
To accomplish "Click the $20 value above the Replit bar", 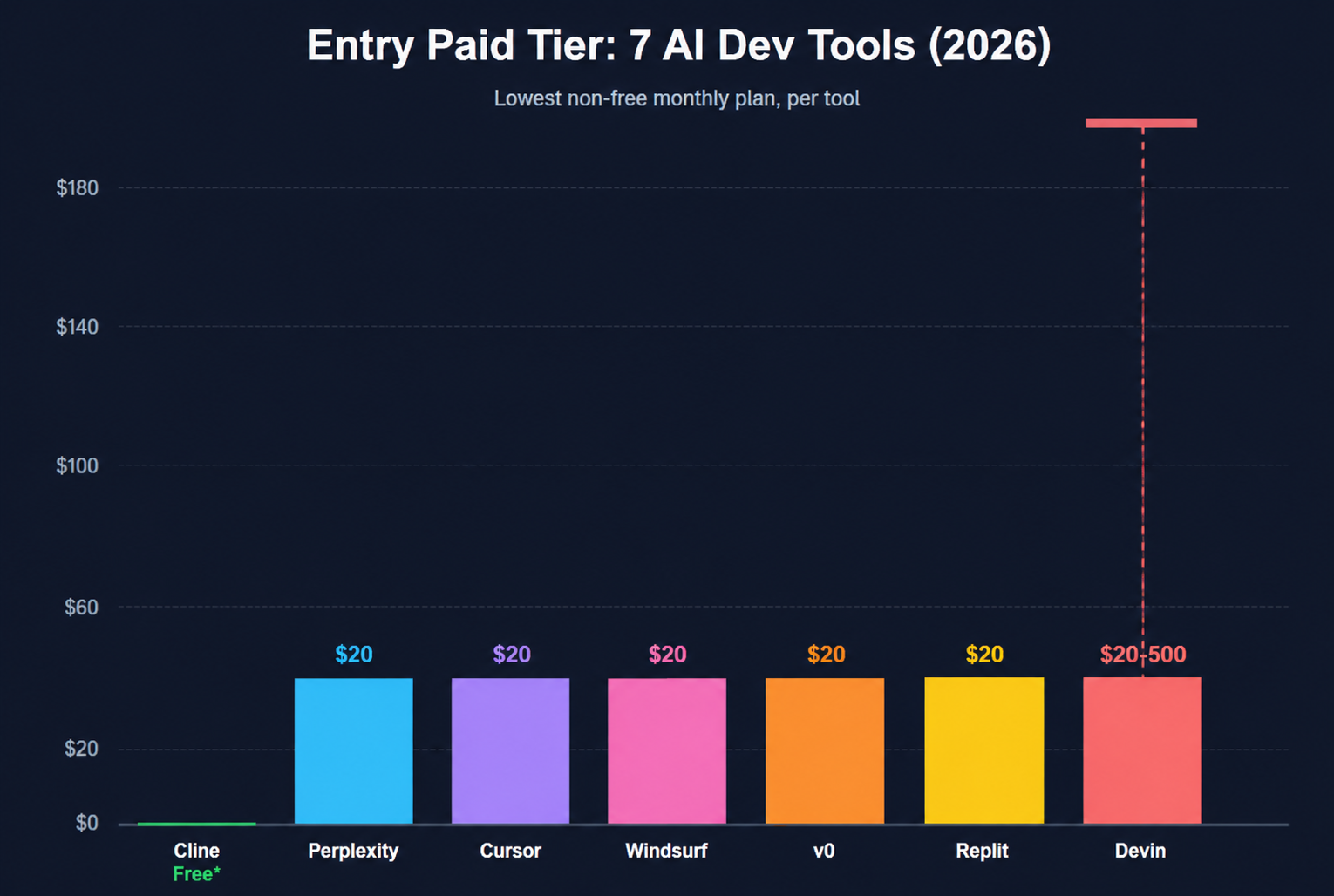I will (x=984, y=655).
